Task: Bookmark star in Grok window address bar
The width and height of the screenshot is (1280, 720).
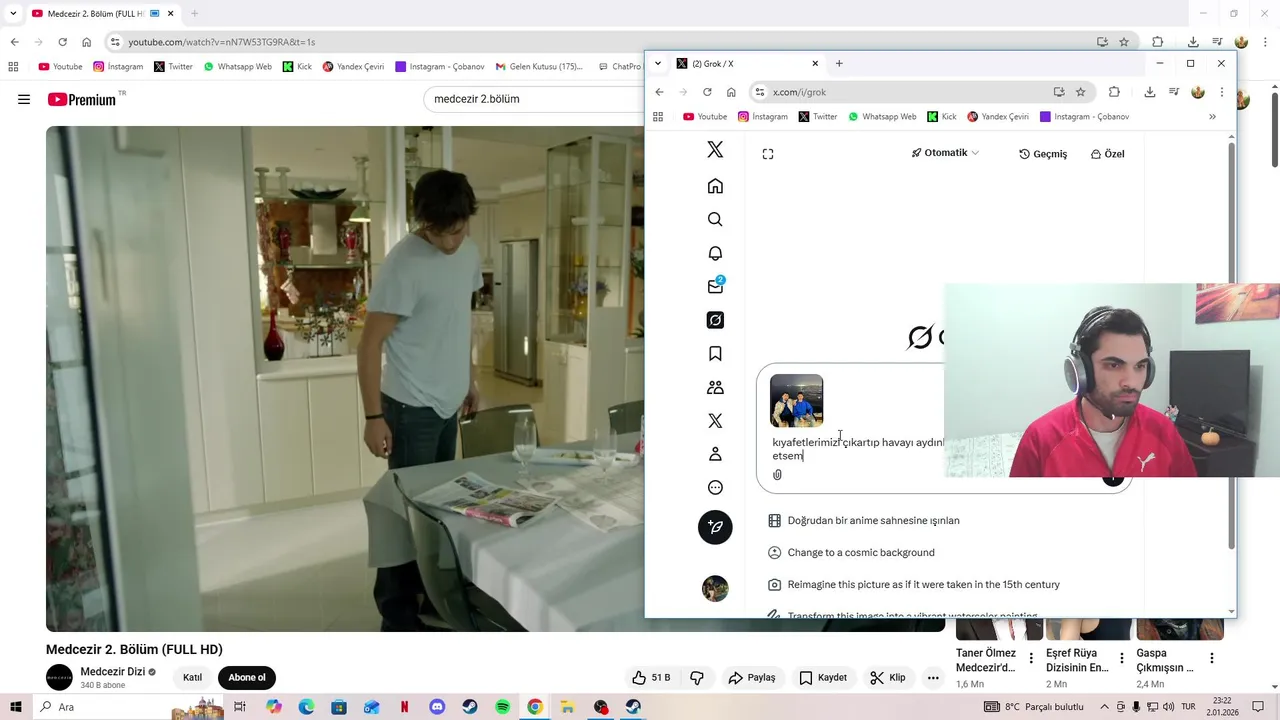Action: click(x=1081, y=92)
